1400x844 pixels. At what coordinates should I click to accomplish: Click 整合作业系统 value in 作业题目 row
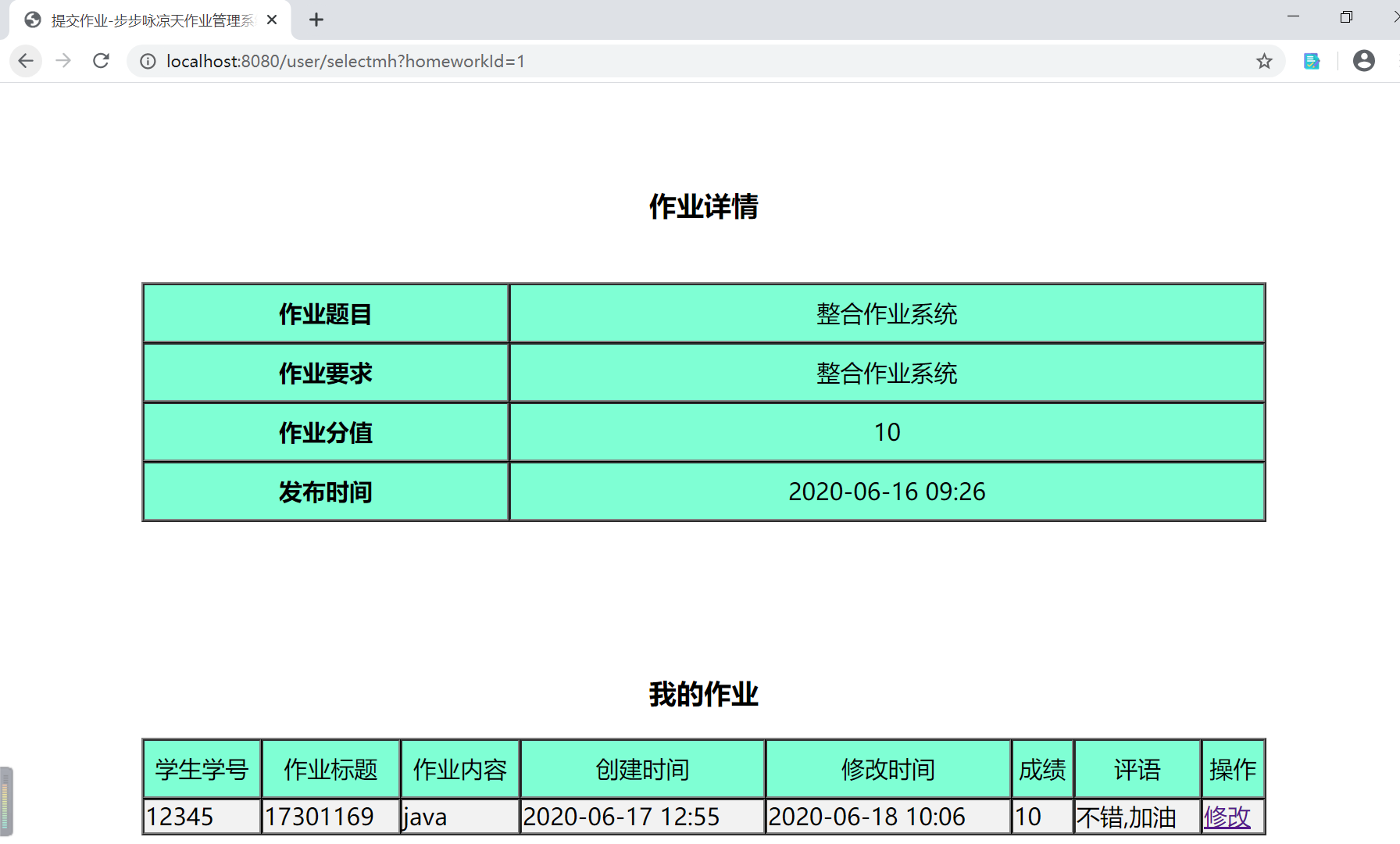[x=887, y=313]
